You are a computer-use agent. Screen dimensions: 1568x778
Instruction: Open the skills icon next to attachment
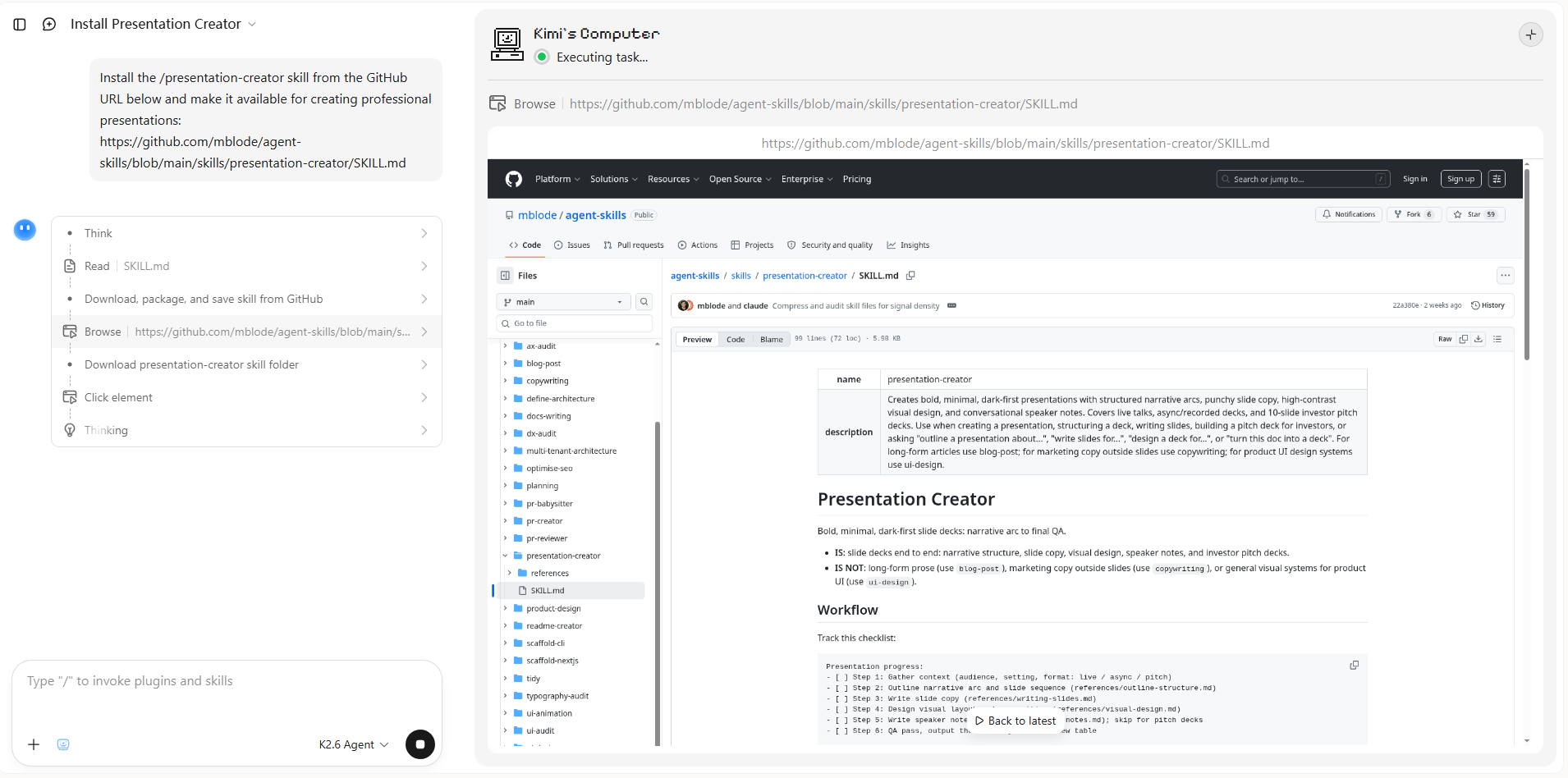click(x=63, y=744)
